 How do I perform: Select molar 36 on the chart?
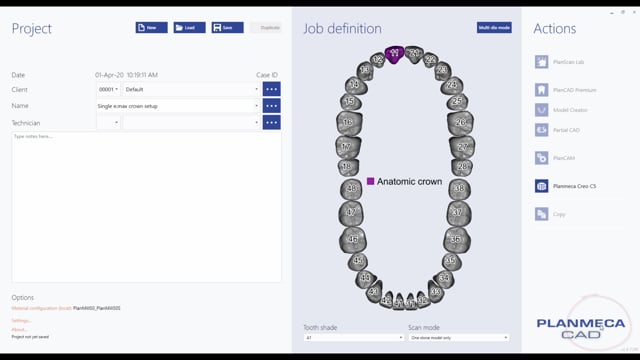(x=456, y=240)
